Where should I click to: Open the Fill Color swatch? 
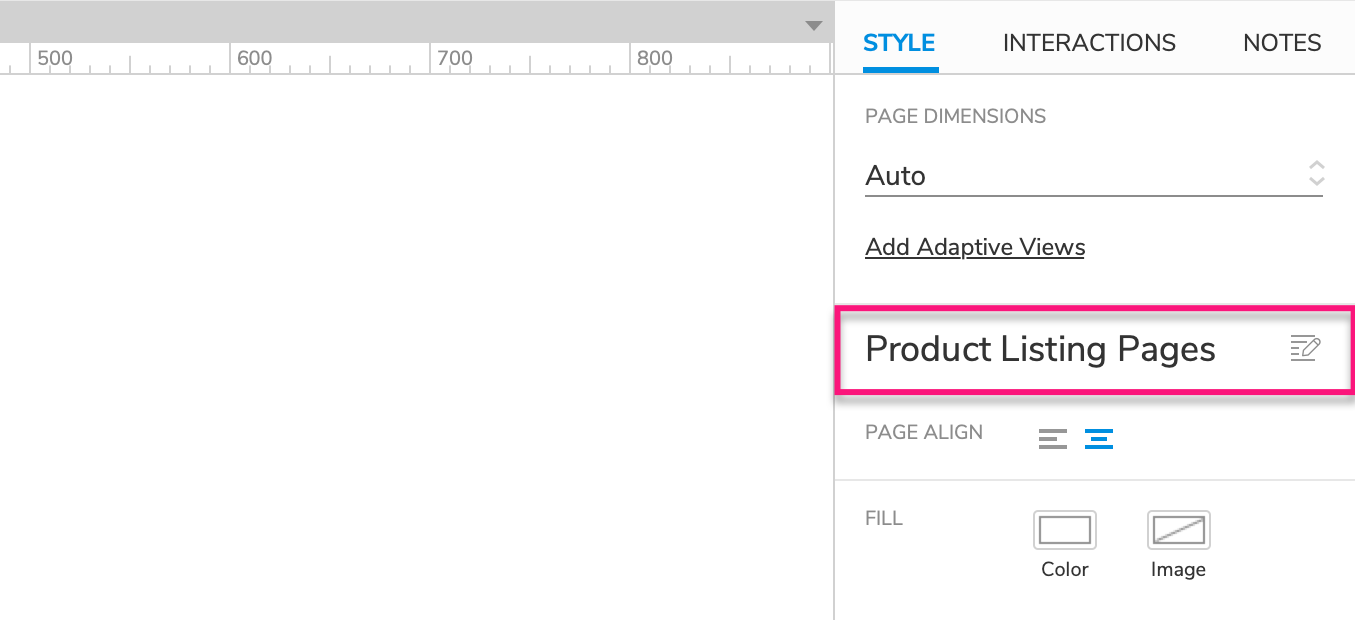[x=1064, y=530]
